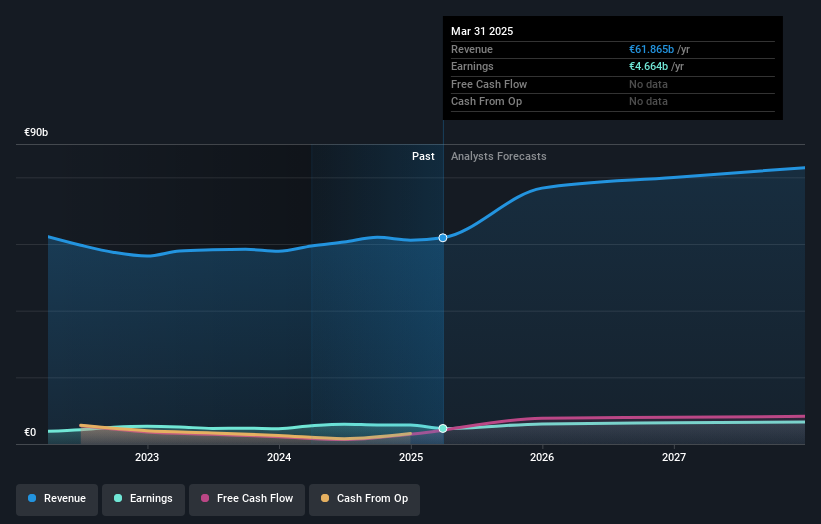Click No data value beside Cash From Op
Screen dimensions: 821x524
tap(648, 102)
